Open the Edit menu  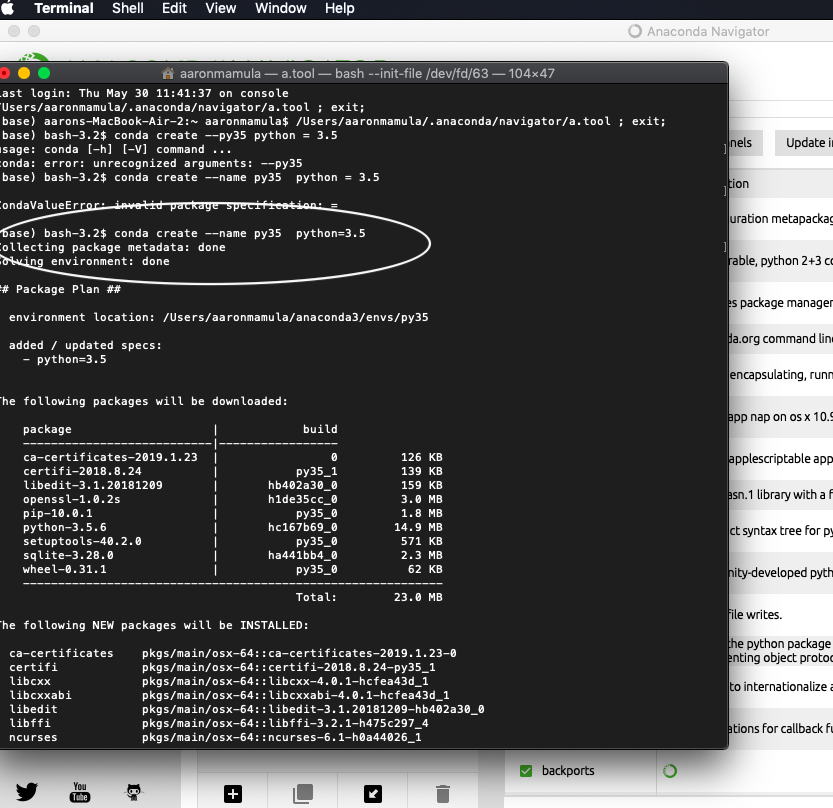coord(174,8)
